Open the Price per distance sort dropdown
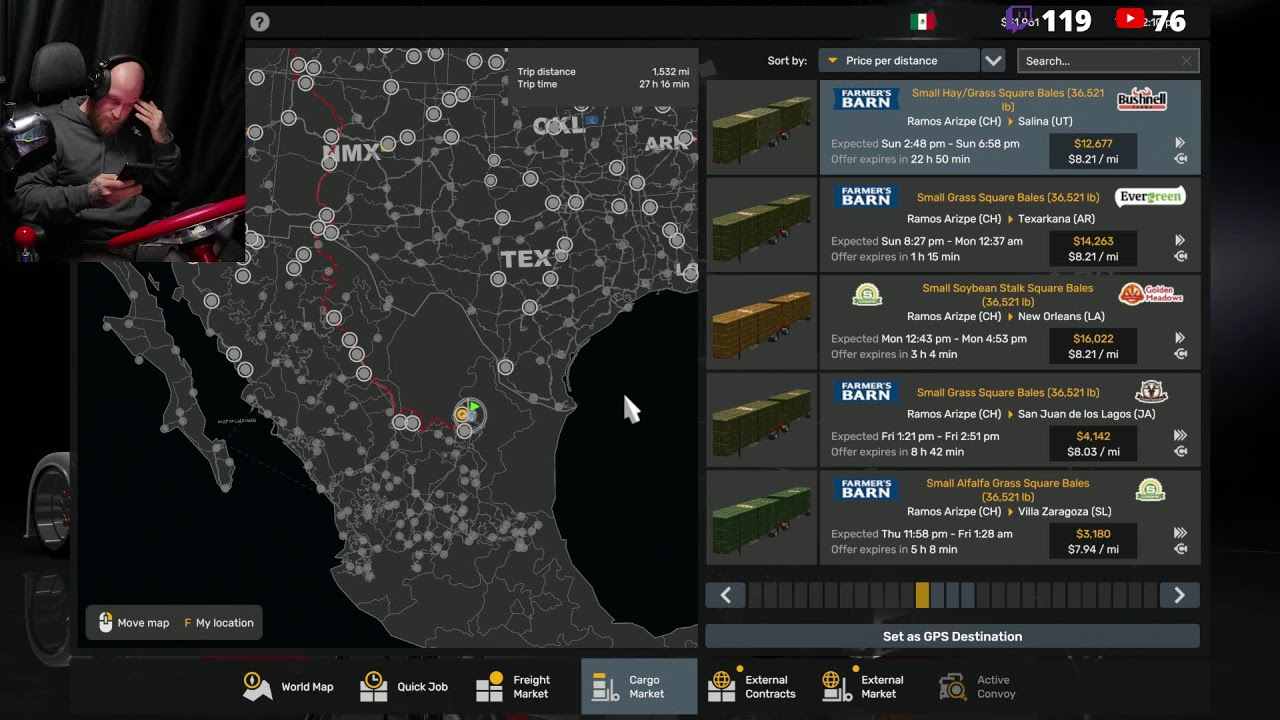This screenshot has height=720, width=1280. click(x=898, y=61)
